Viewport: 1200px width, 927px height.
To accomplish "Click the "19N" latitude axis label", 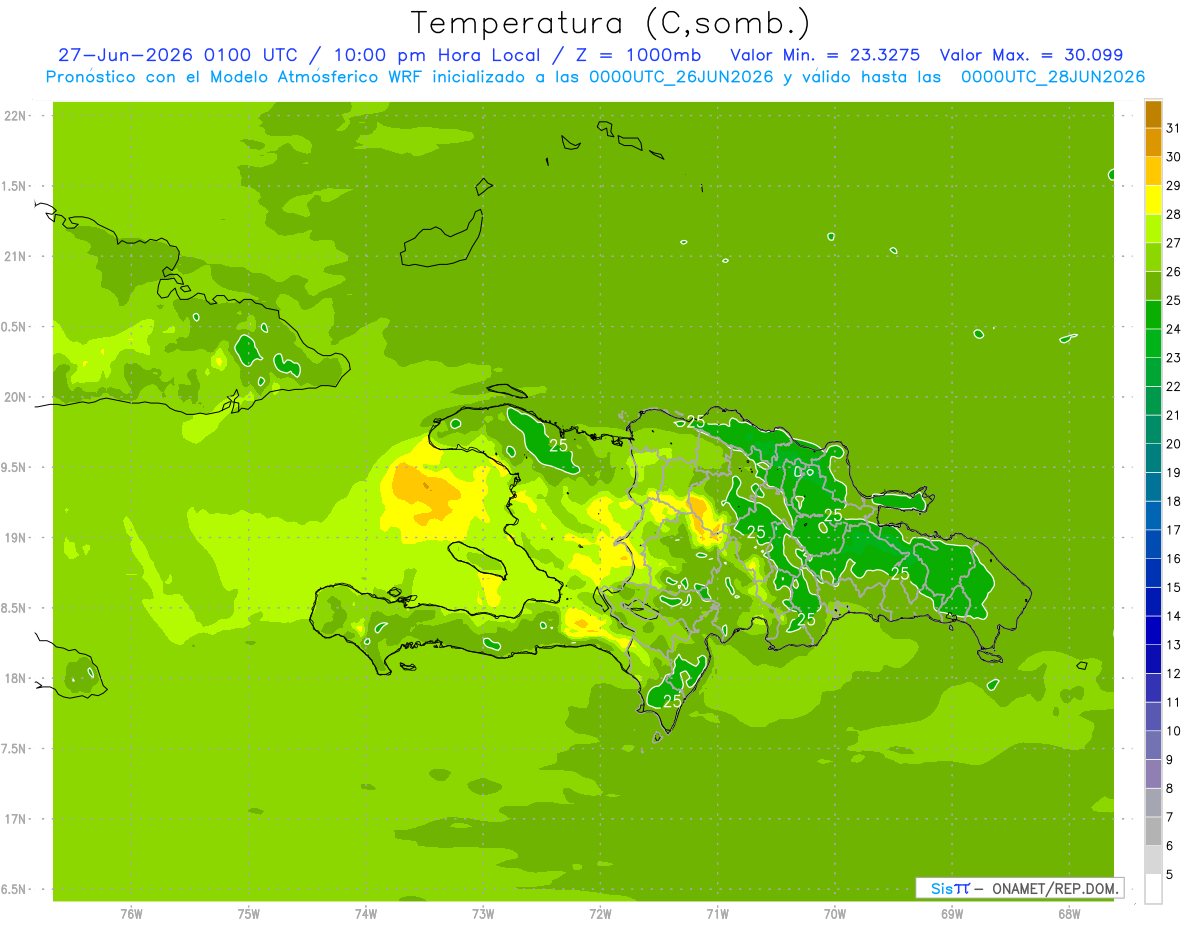I will pos(15,538).
